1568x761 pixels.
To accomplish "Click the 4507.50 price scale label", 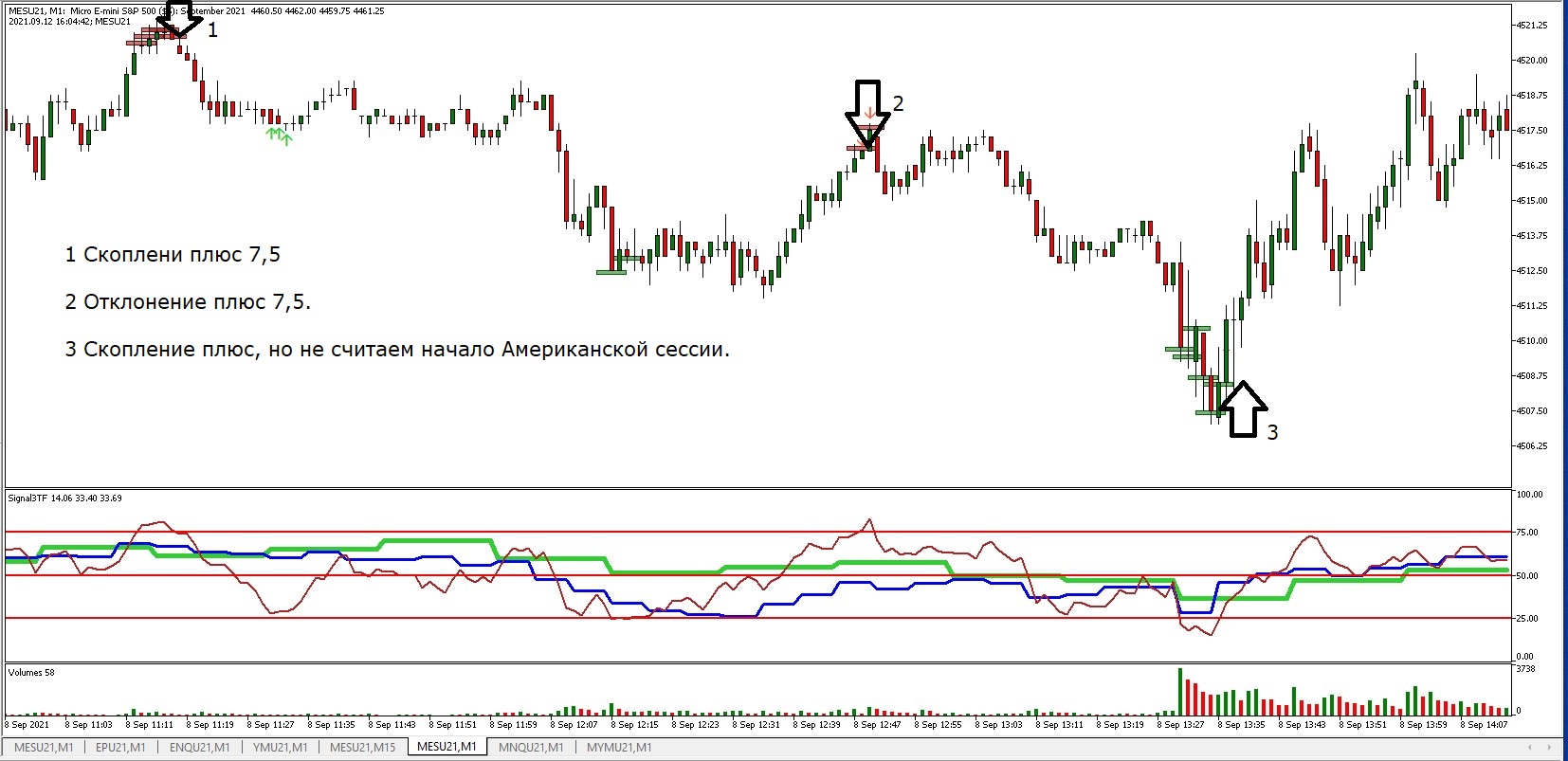I will pyautogui.click(x=1532, y=411).
